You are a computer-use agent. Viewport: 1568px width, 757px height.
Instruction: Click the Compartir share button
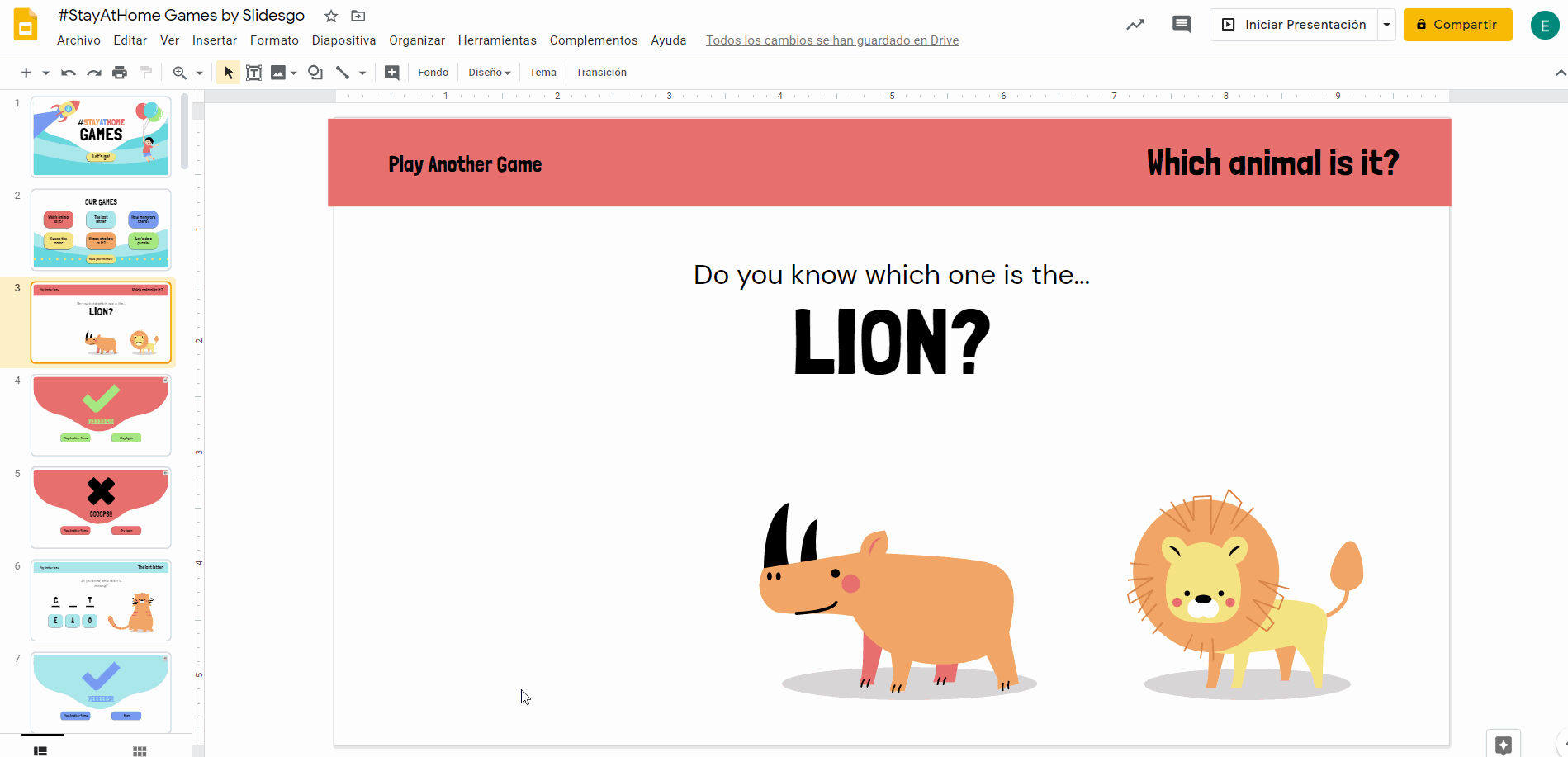point(1457,25)
